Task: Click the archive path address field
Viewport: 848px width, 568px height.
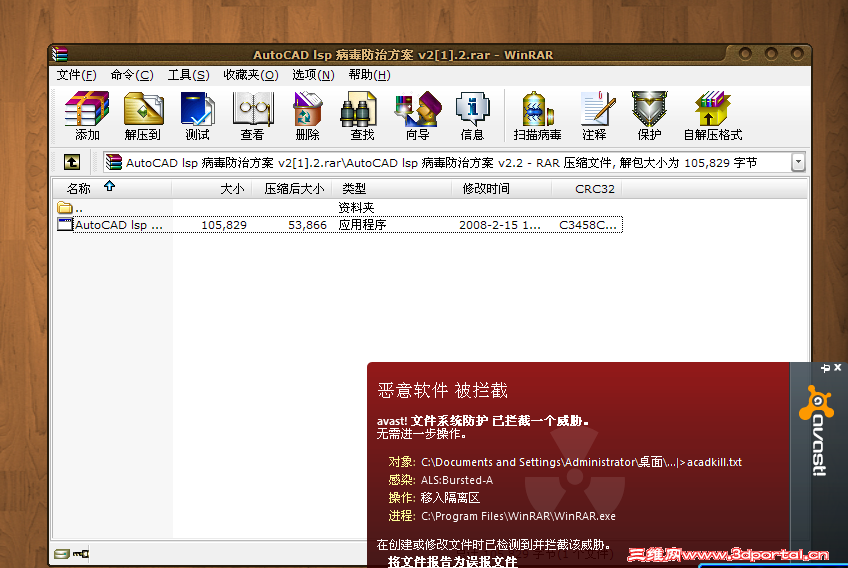Action: pos(447,162)
